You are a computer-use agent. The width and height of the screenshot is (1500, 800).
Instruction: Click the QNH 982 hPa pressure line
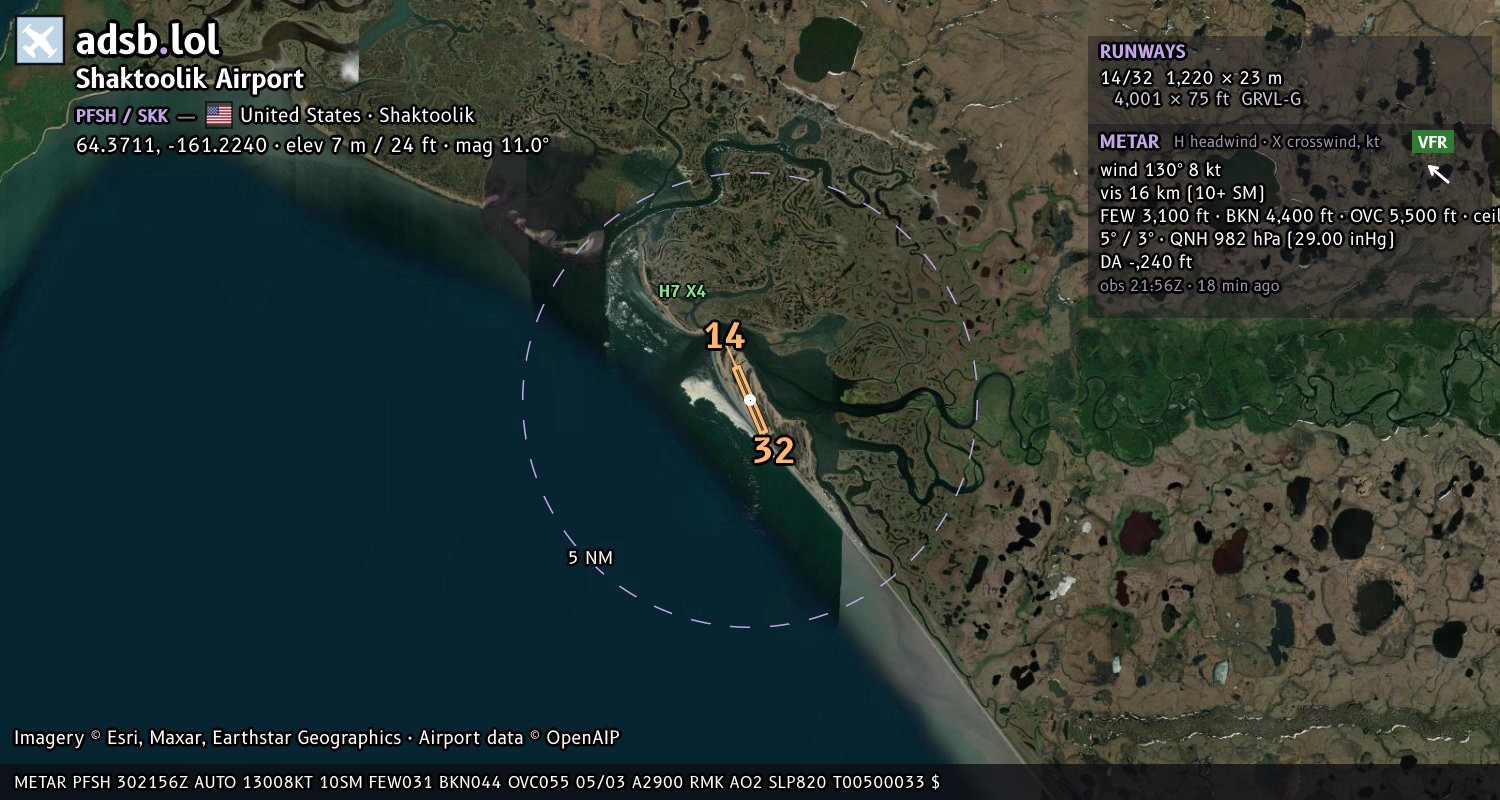tap(1246, 239)
